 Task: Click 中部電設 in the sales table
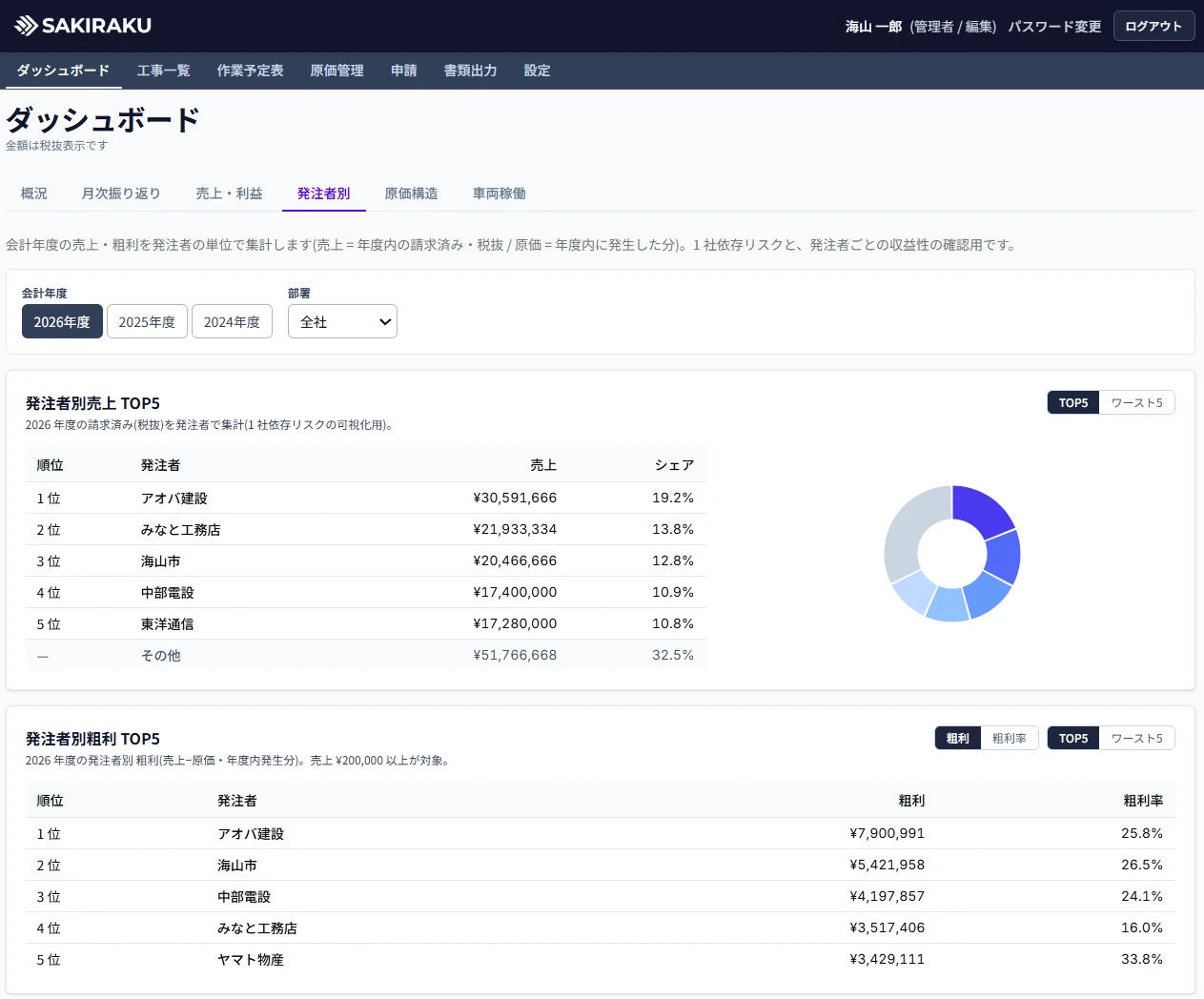(168, 593)
